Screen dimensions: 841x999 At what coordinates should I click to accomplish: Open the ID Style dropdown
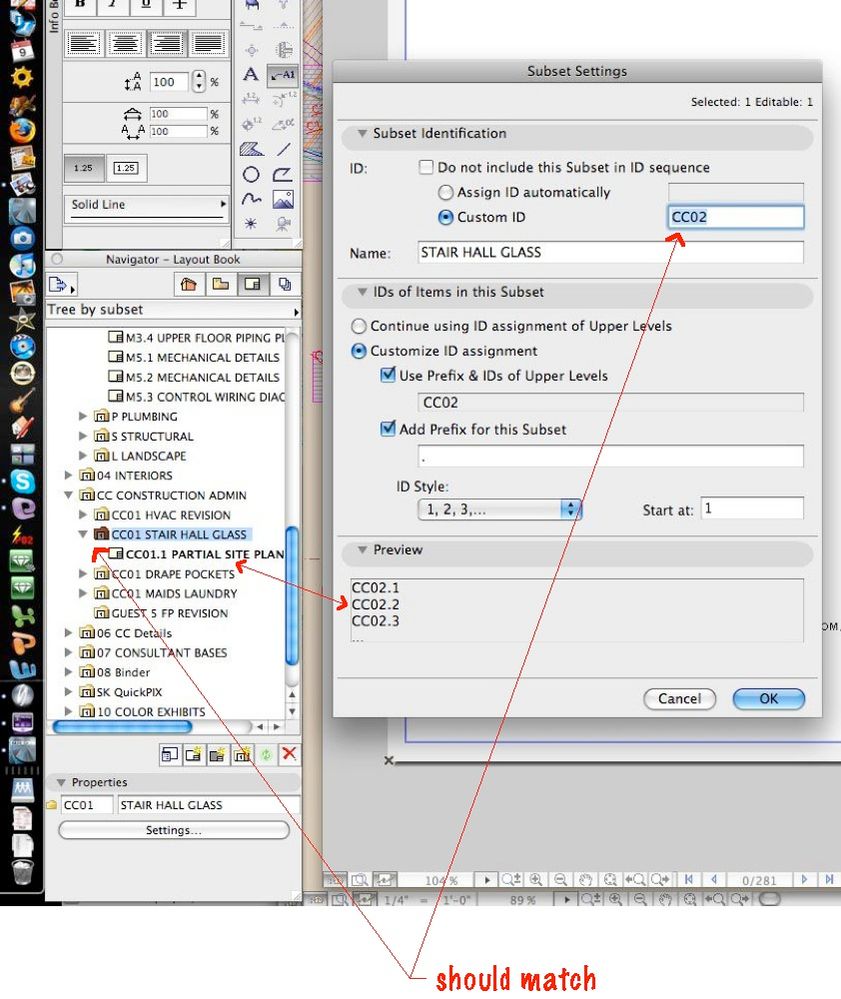(x=500, y=509)
